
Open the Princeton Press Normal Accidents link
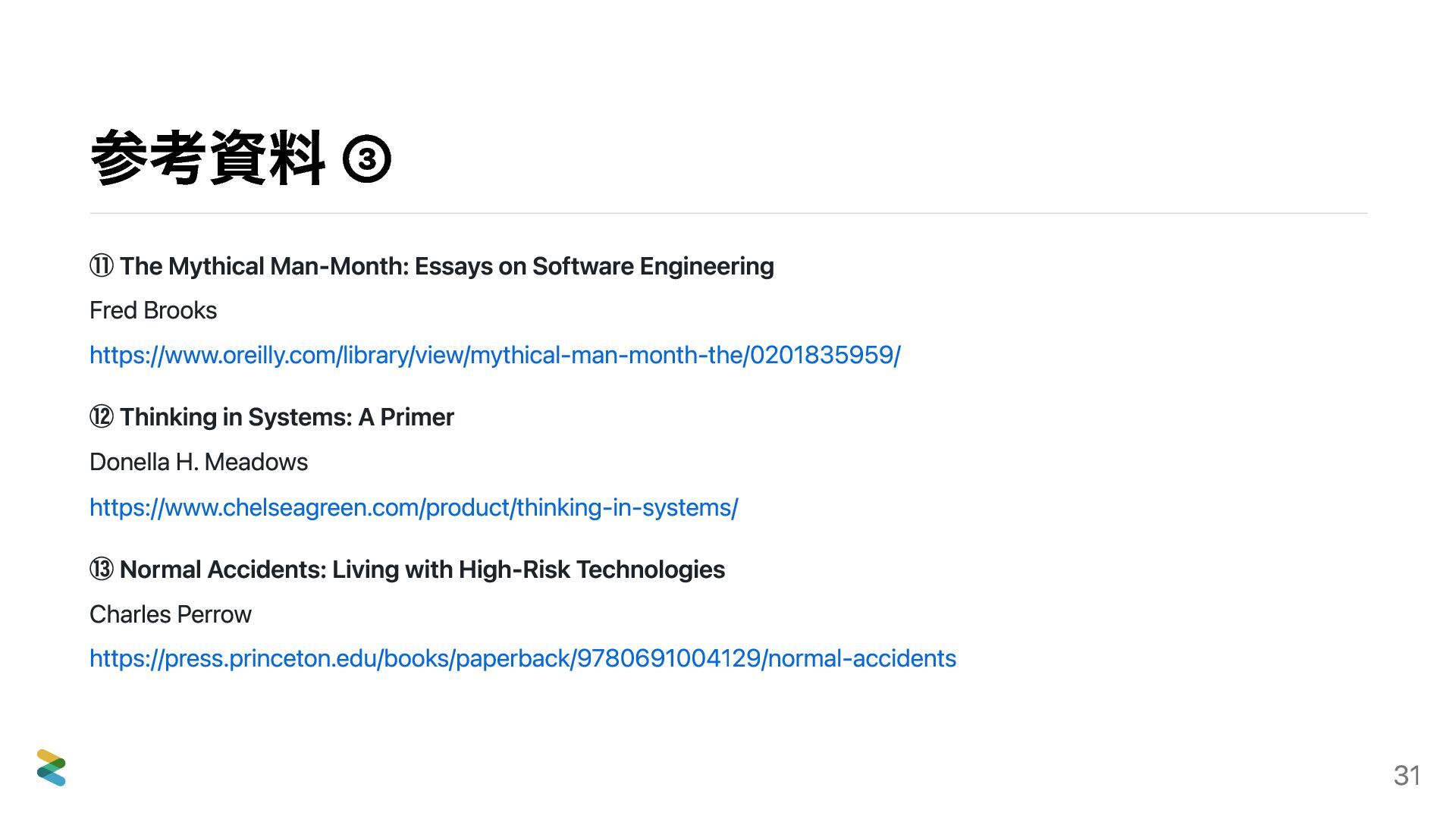click(522, 658)
